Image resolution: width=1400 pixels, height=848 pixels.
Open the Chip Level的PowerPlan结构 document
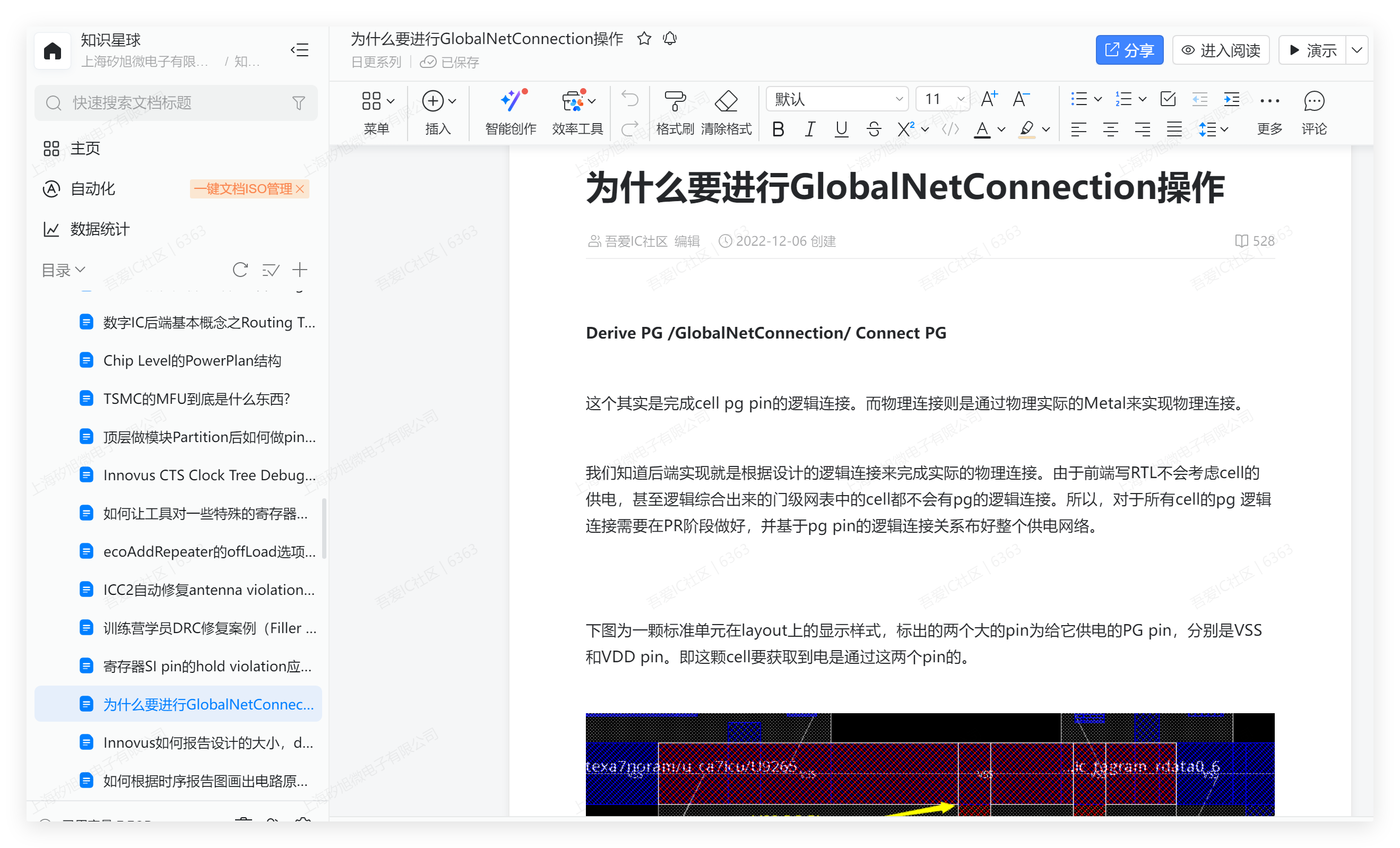pos(192,361)
